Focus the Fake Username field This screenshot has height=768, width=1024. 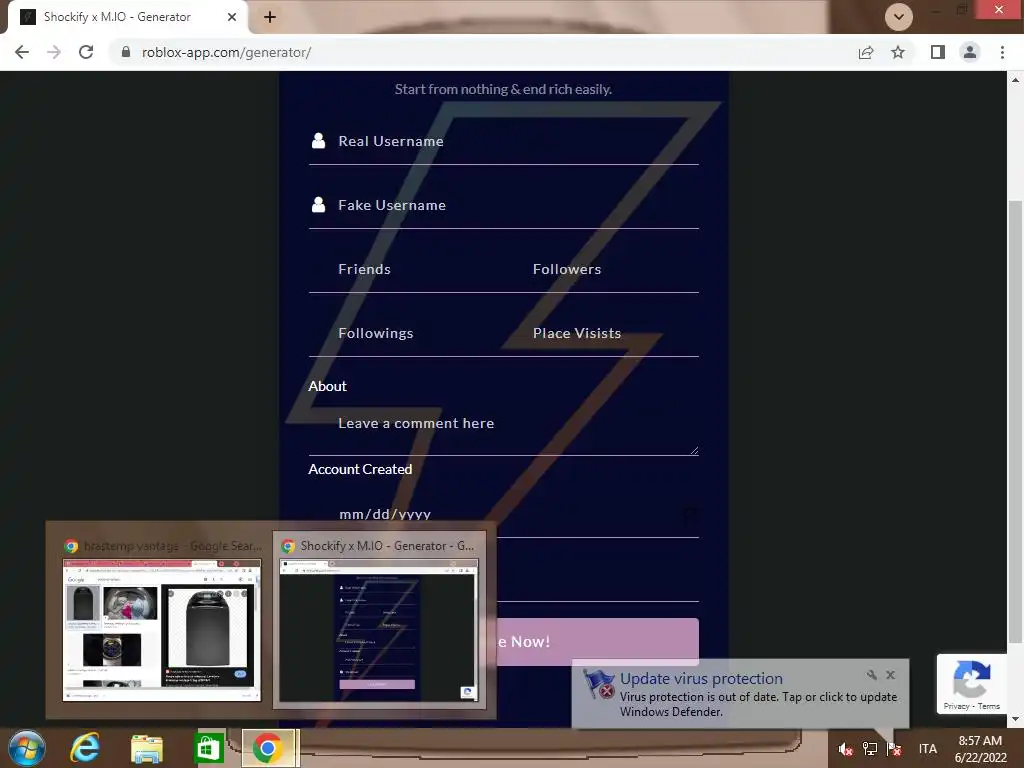click(504, 205)
